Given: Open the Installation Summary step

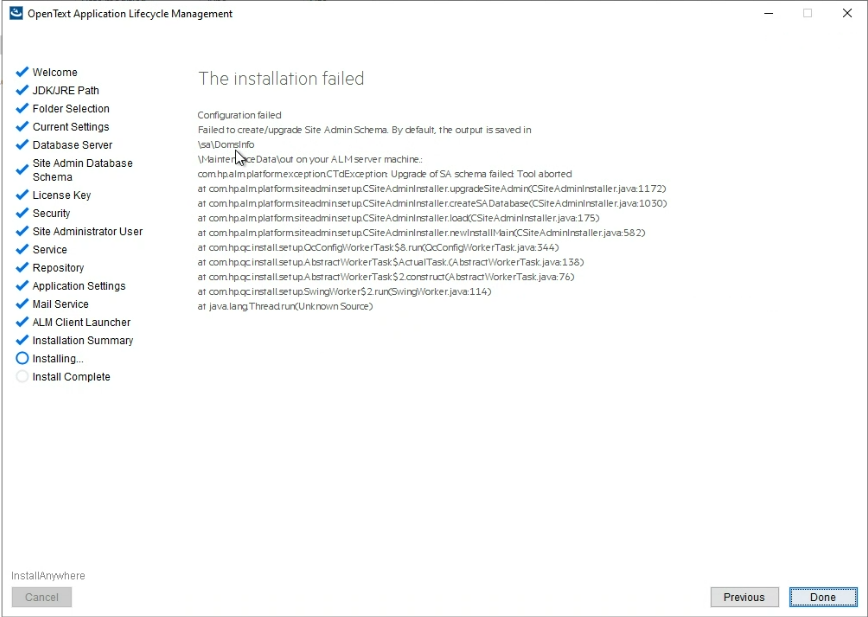Looking at the screenshot, I should point(84,340).
